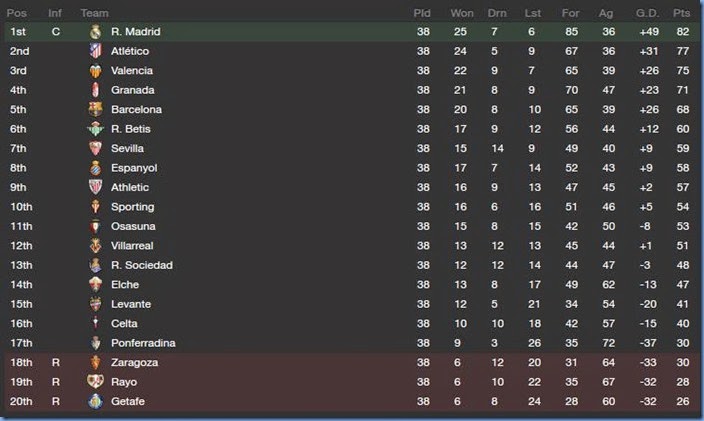Image resolution: width=704 pixels, height=421 pixels.
Task: Click the Granada club crest
Action: (x=95, y=90)
